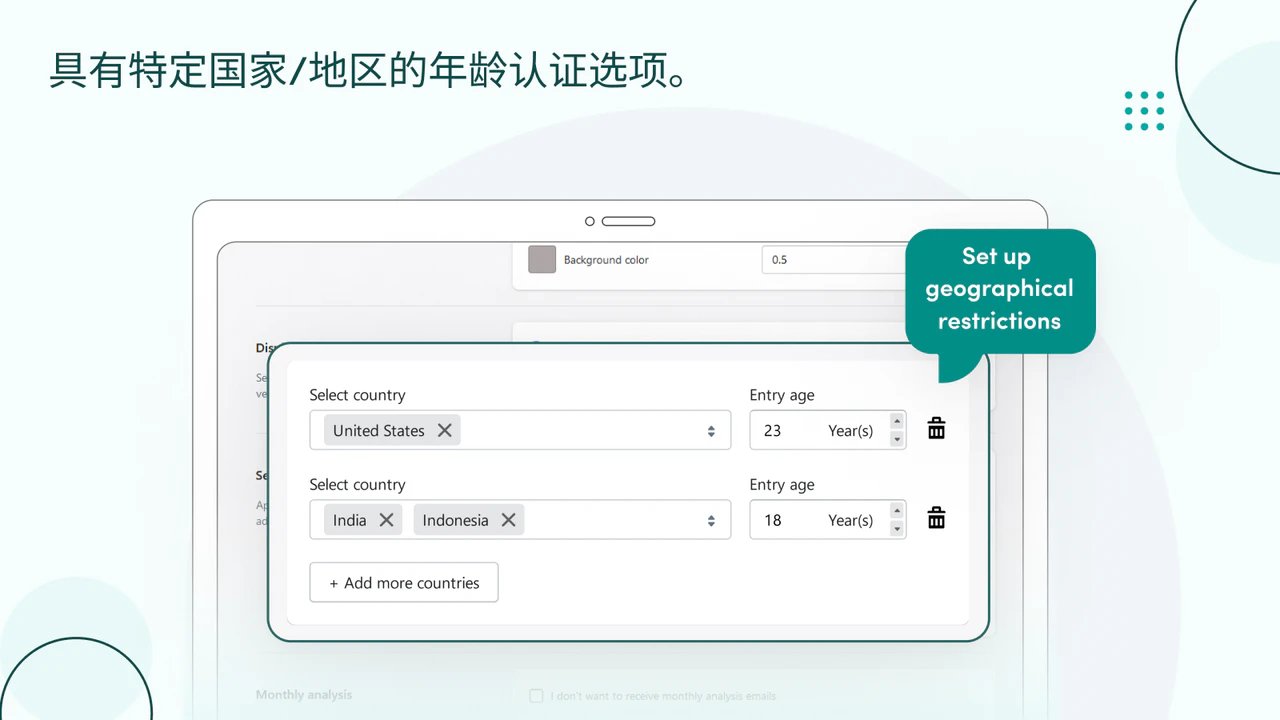Select the United States tag text

click(x=379, y=431)
